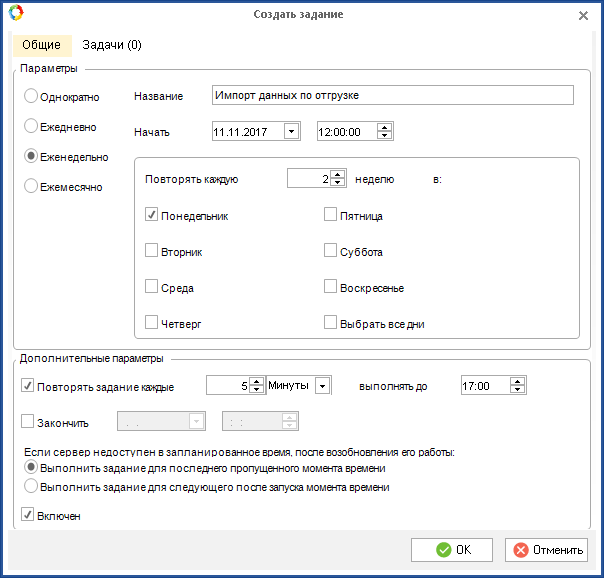Check the Выбрать все дни box

[x=330, y=323]
